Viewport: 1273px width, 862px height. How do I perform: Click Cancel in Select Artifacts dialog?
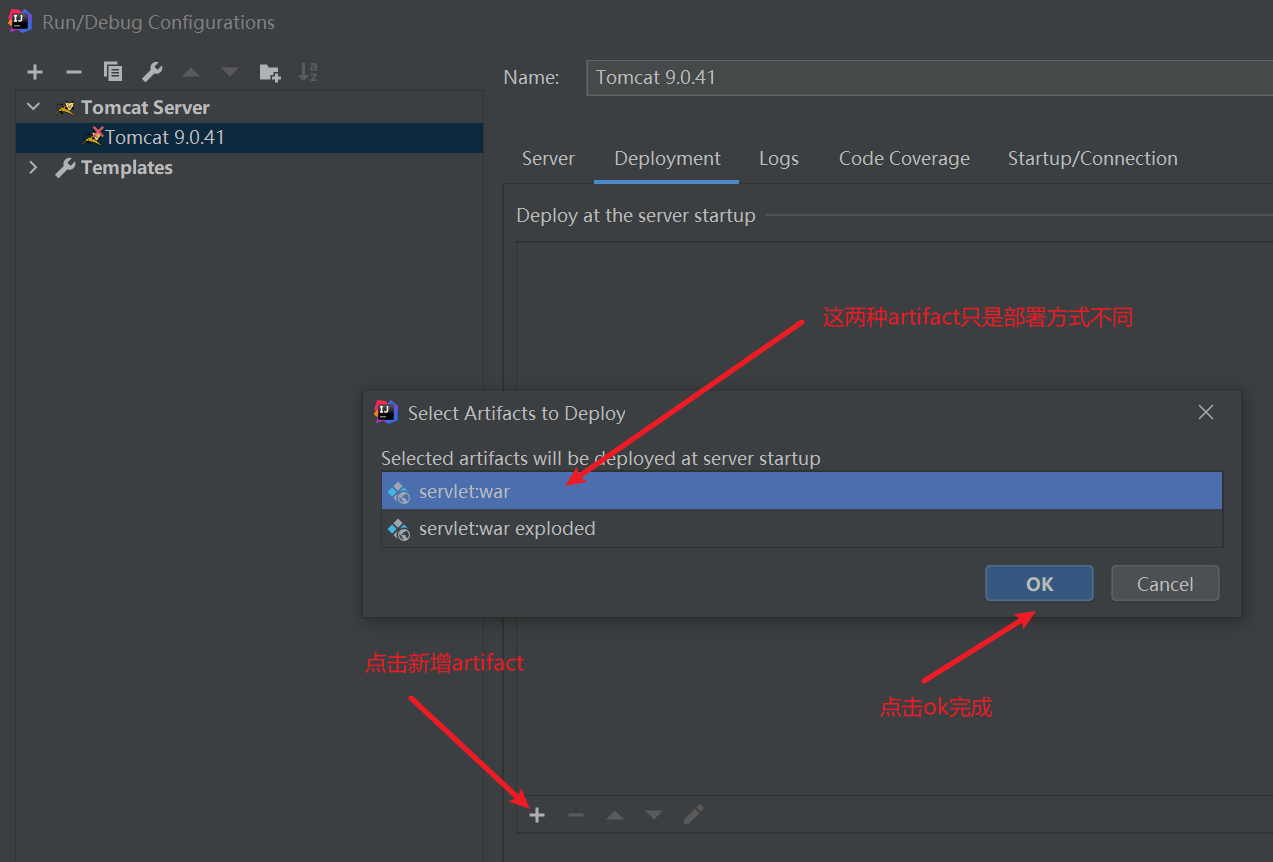point(1165,584)
